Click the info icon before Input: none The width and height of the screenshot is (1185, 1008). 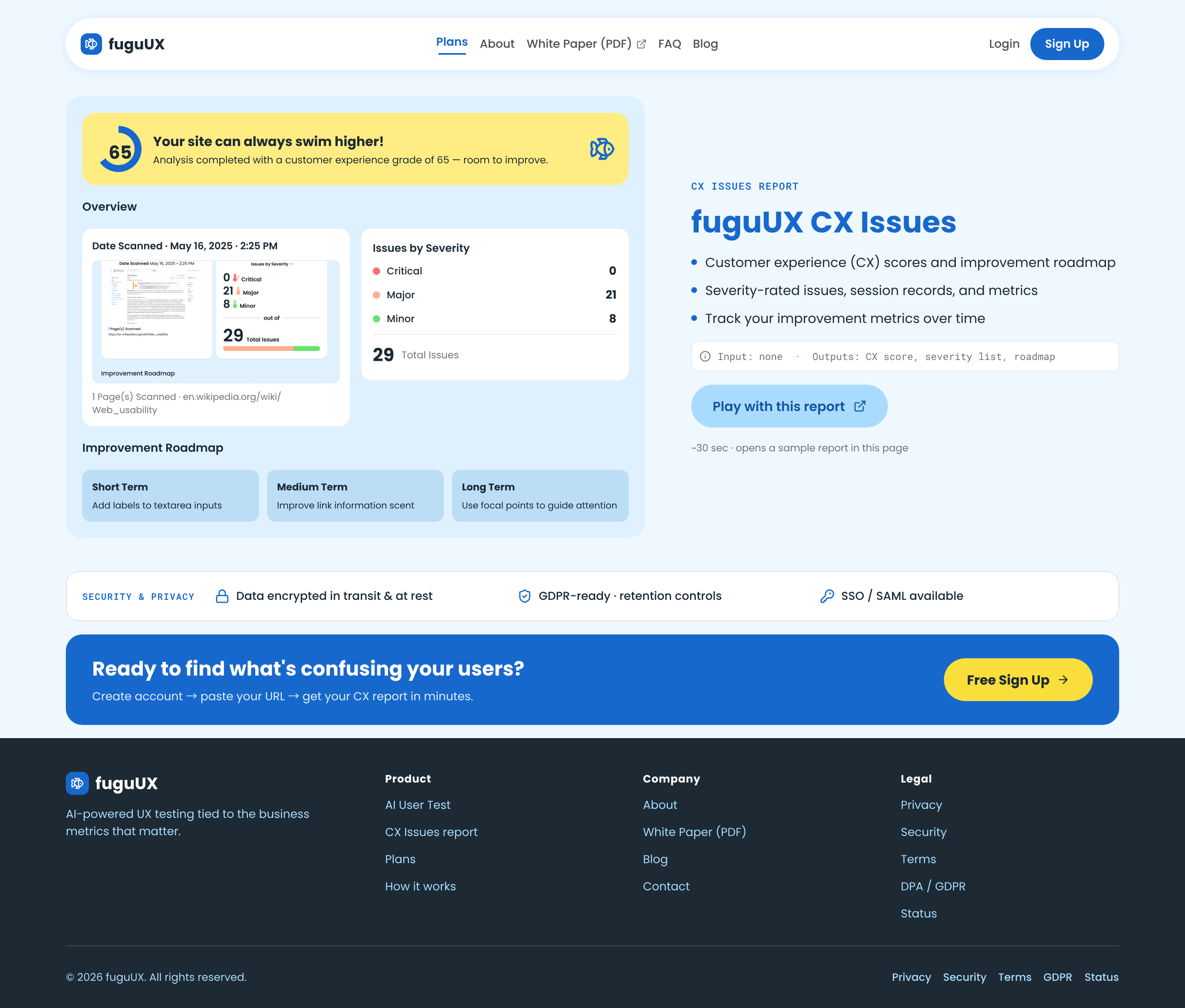pyautogui.click(x=706, y=357)
